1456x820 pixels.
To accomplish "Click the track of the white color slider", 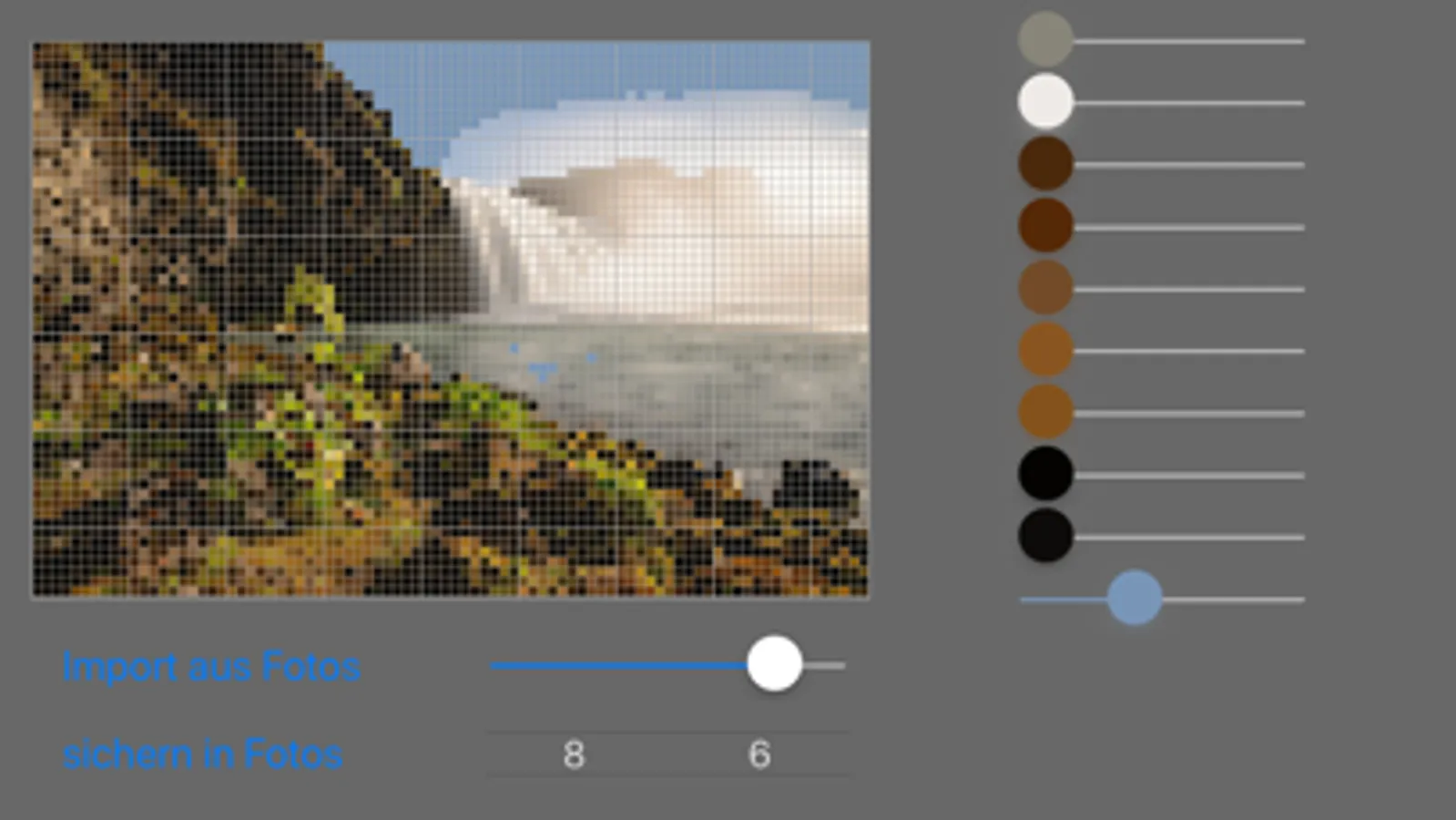I will 1189,103.
